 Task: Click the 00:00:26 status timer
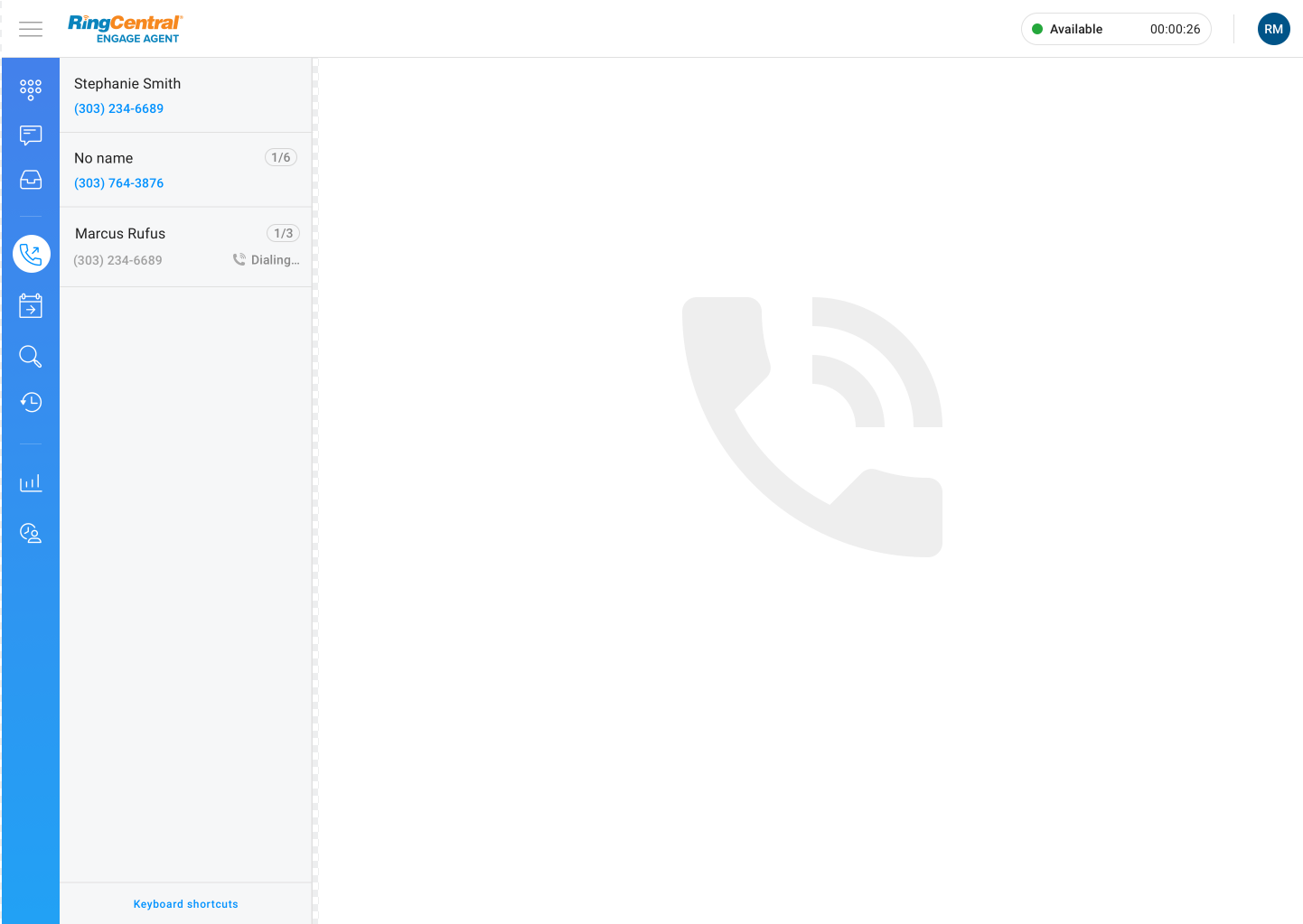(1174, 28)
